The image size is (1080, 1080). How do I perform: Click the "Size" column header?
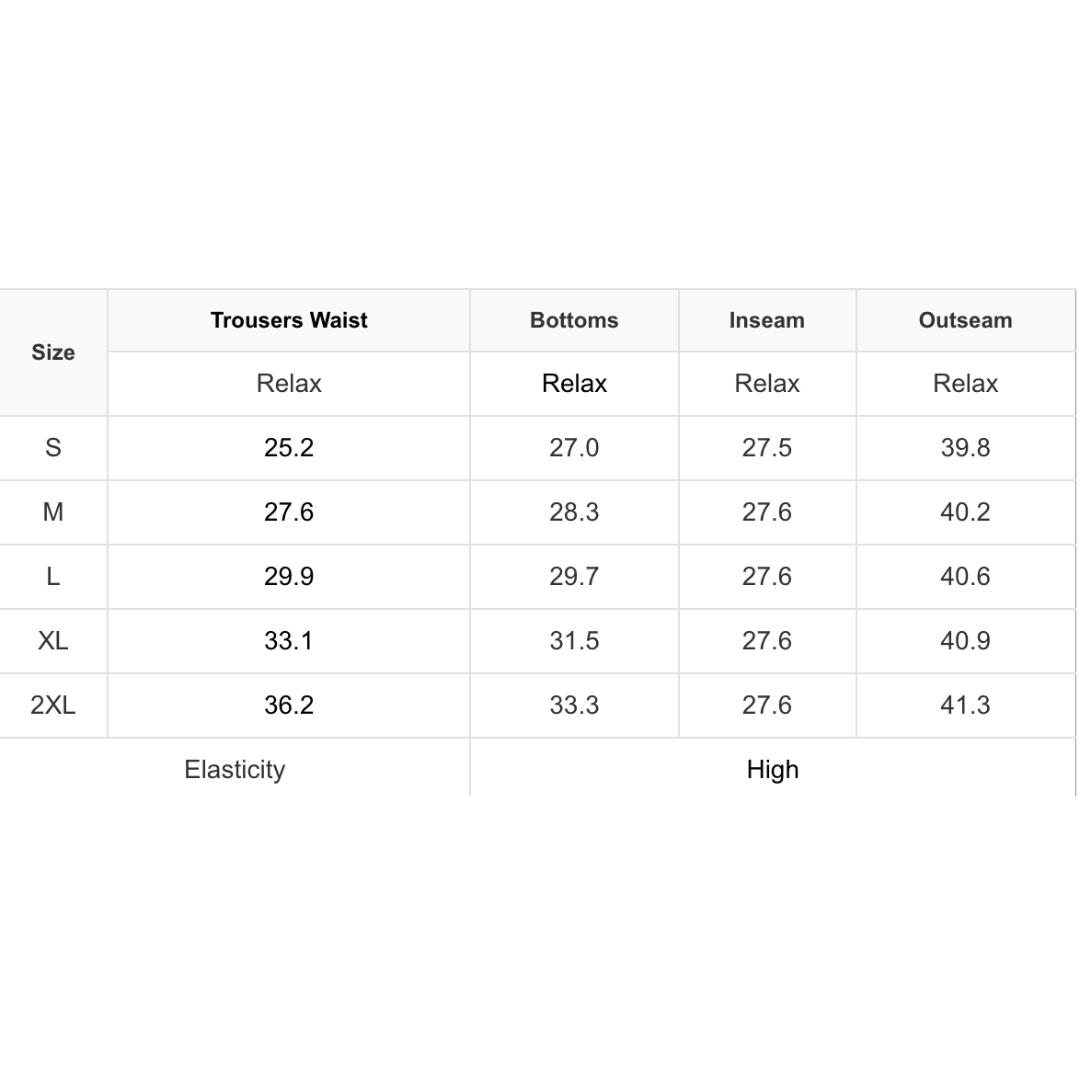point(53,352)
